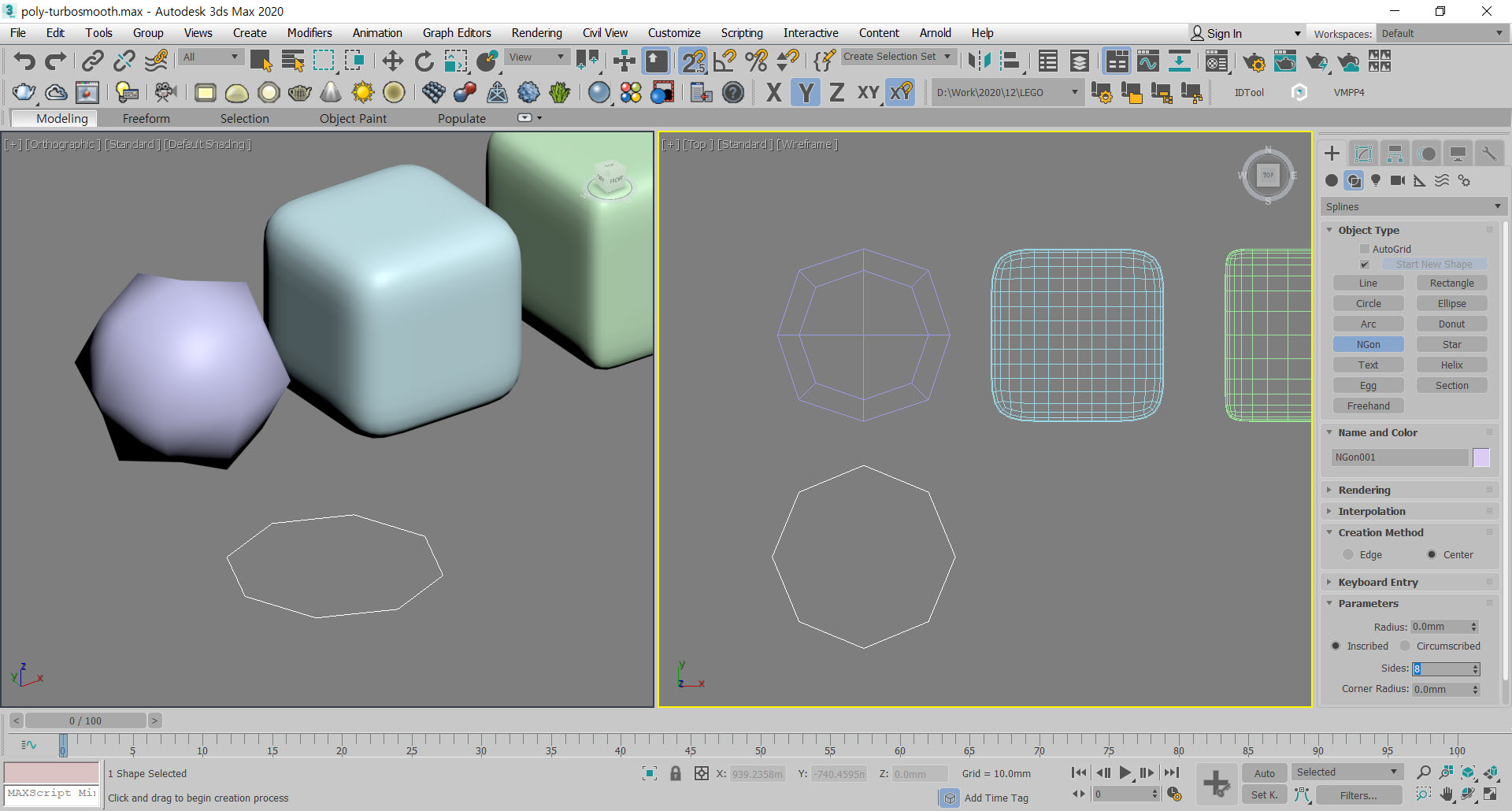The image size is (1512, 811).
Task: Click the Sides value field
Action: pyautogui.click(x=1440, y=668)
